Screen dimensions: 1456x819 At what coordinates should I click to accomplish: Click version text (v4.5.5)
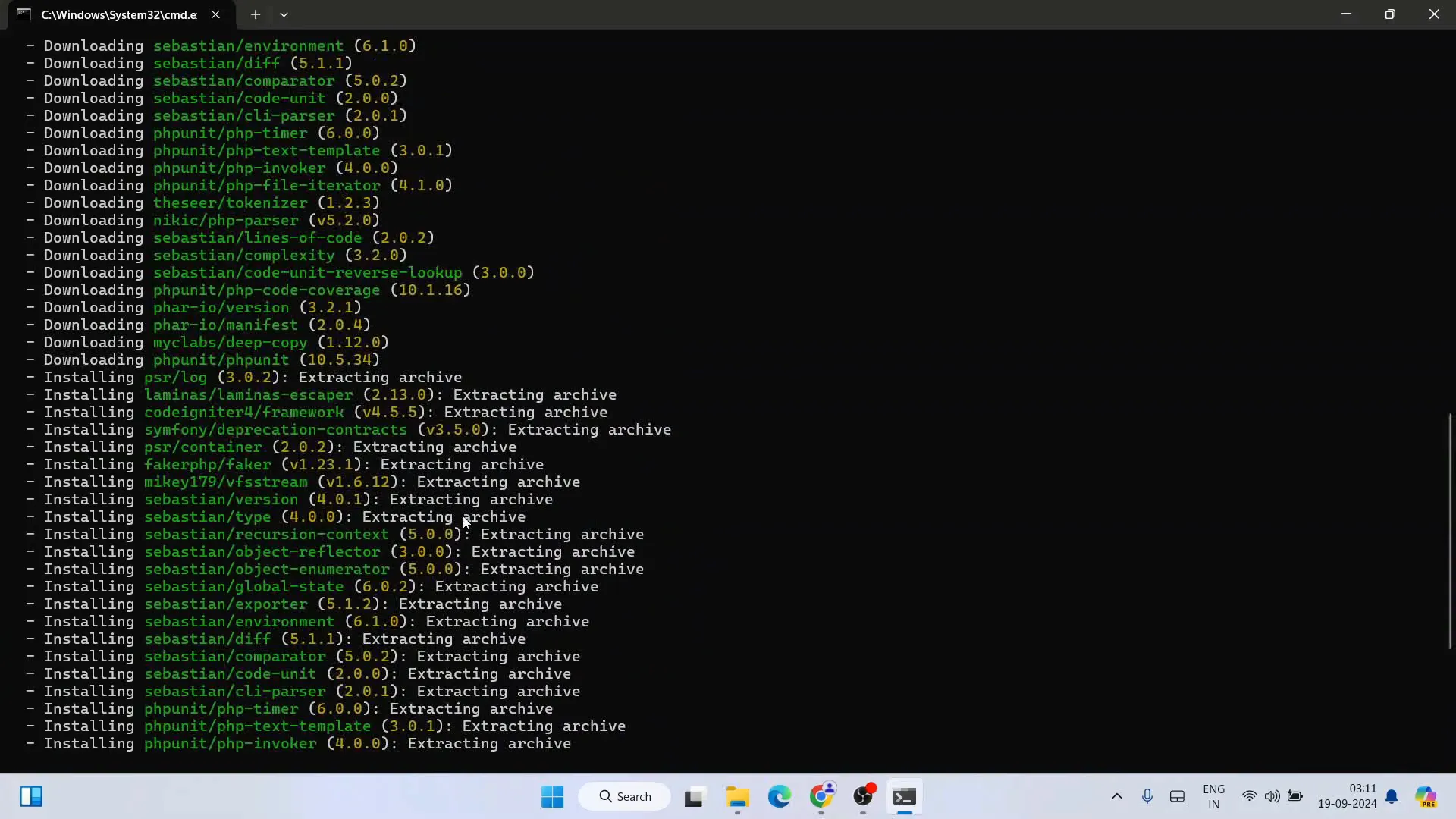pos(390,413)
